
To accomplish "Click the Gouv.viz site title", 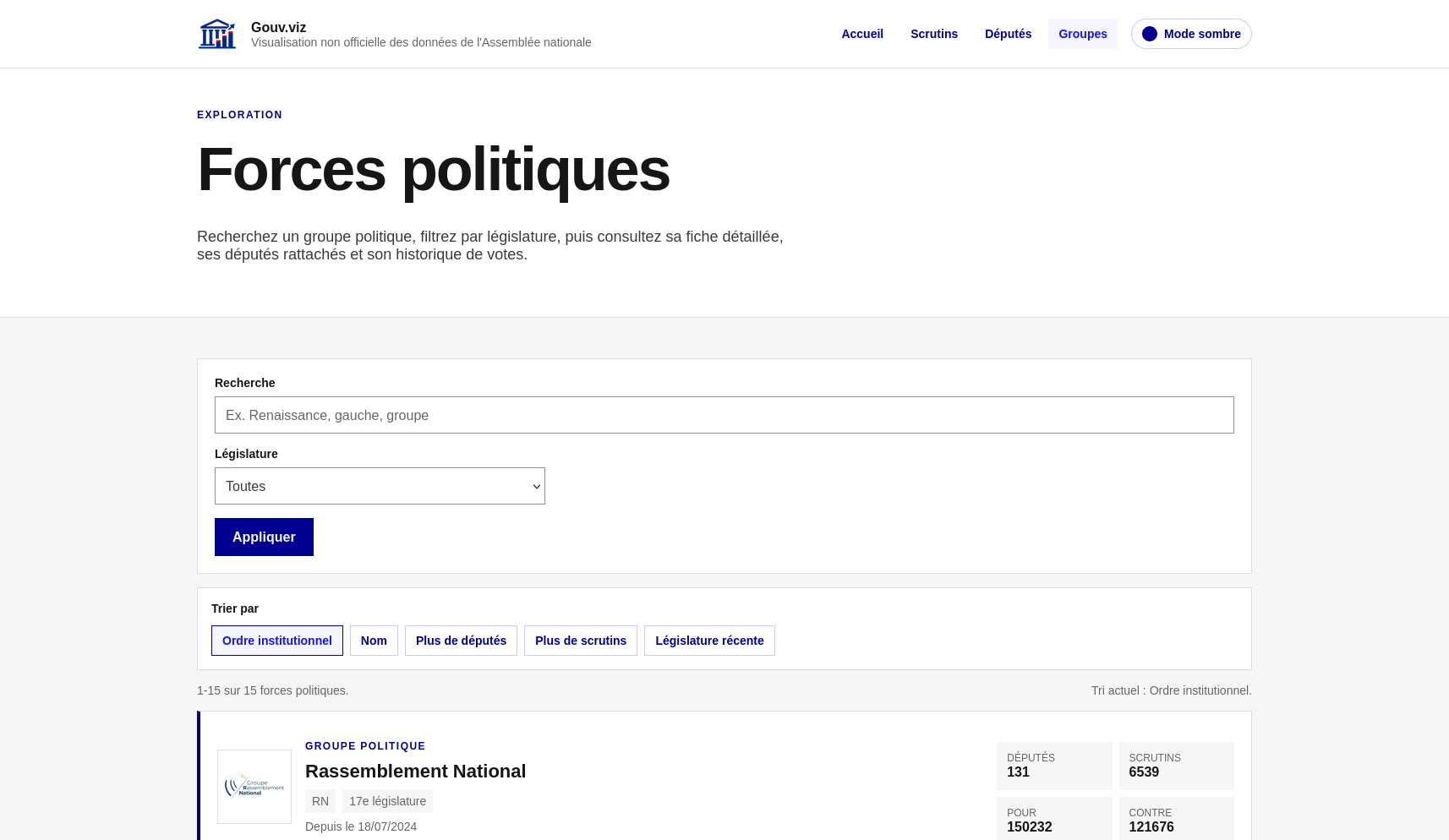I will pyautogui.click(x=278, y=27).
